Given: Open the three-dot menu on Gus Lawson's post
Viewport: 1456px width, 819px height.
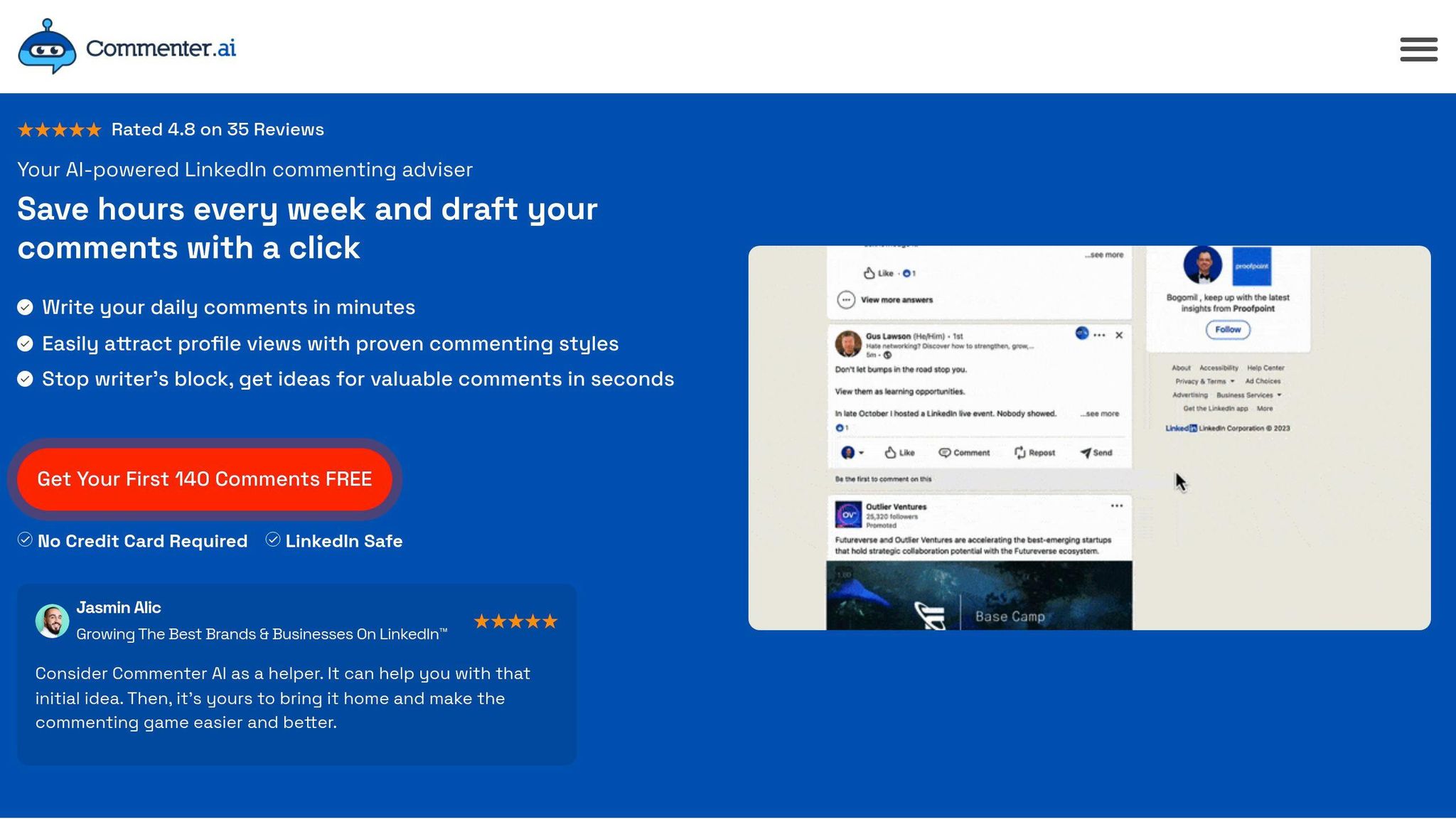Looking at the screenshot, I should (1099, 335).
